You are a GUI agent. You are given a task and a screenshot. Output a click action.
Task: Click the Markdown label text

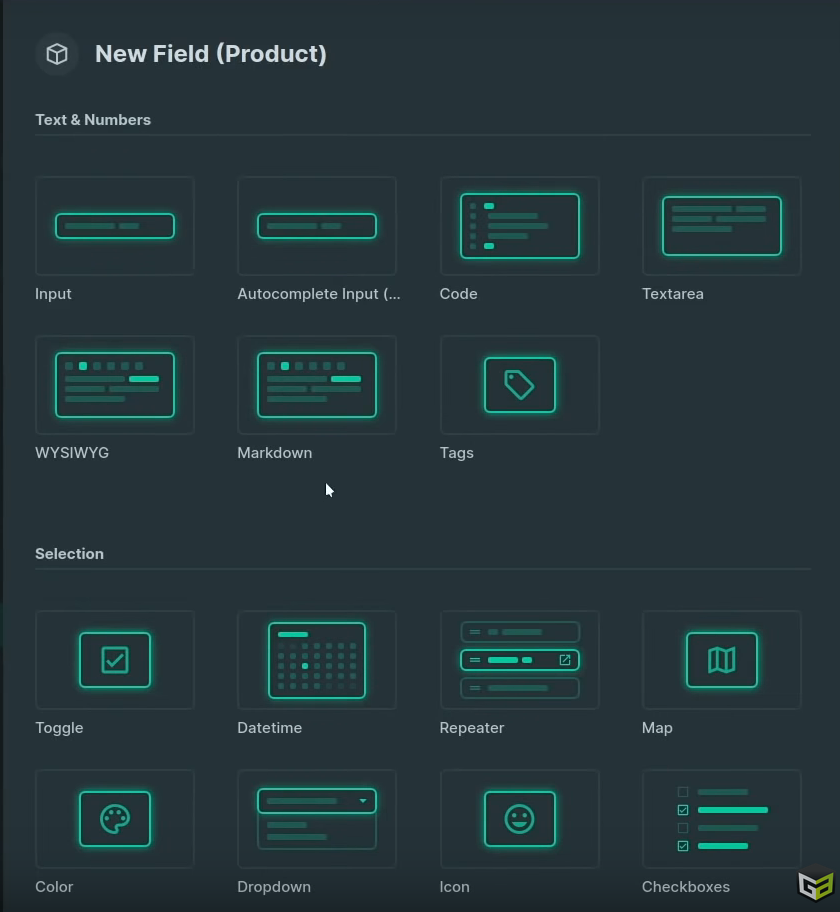275,453
